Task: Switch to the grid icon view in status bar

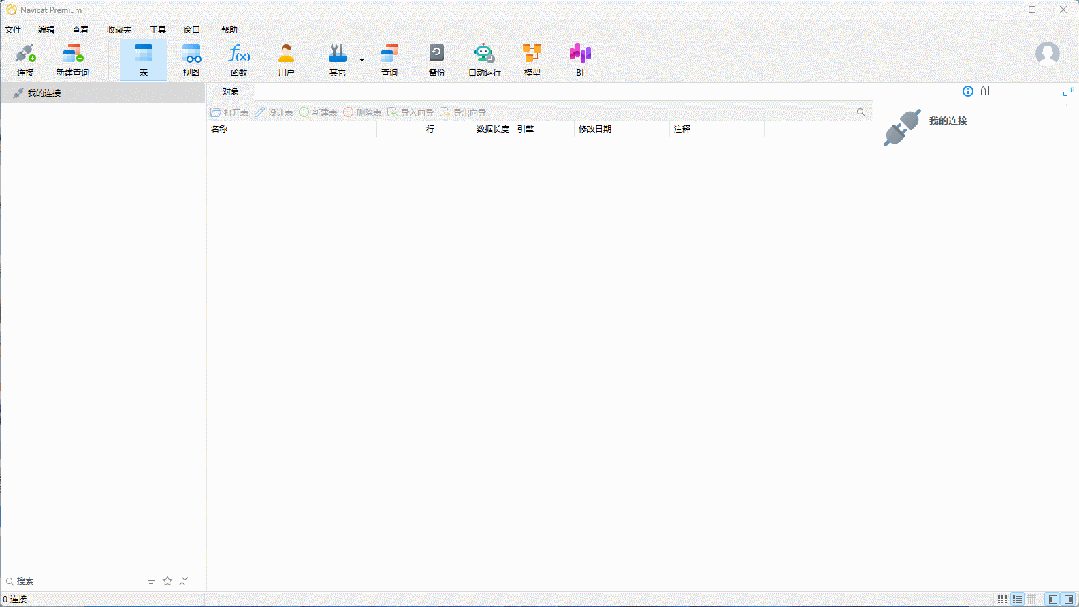Action: tap(1003, 599)
